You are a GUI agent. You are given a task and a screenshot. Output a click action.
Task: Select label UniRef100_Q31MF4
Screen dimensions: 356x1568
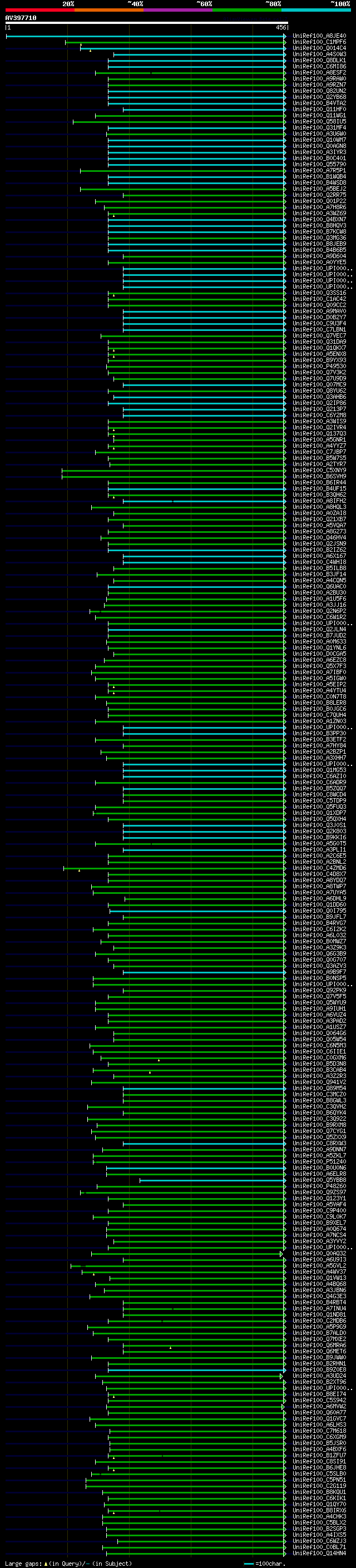click(319, 128)
